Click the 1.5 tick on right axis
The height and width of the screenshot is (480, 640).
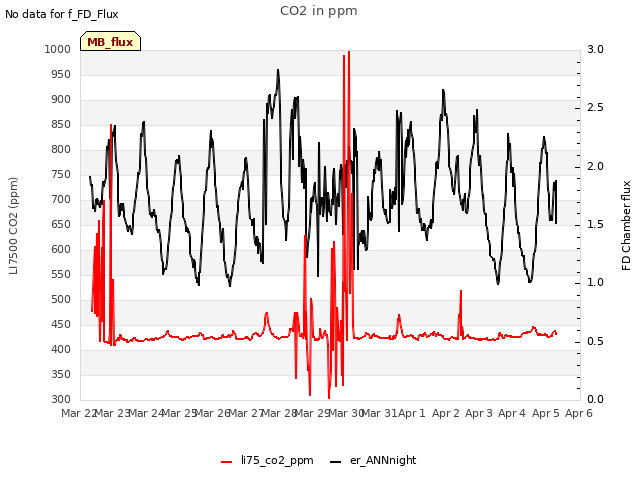[x=595, y=224]
